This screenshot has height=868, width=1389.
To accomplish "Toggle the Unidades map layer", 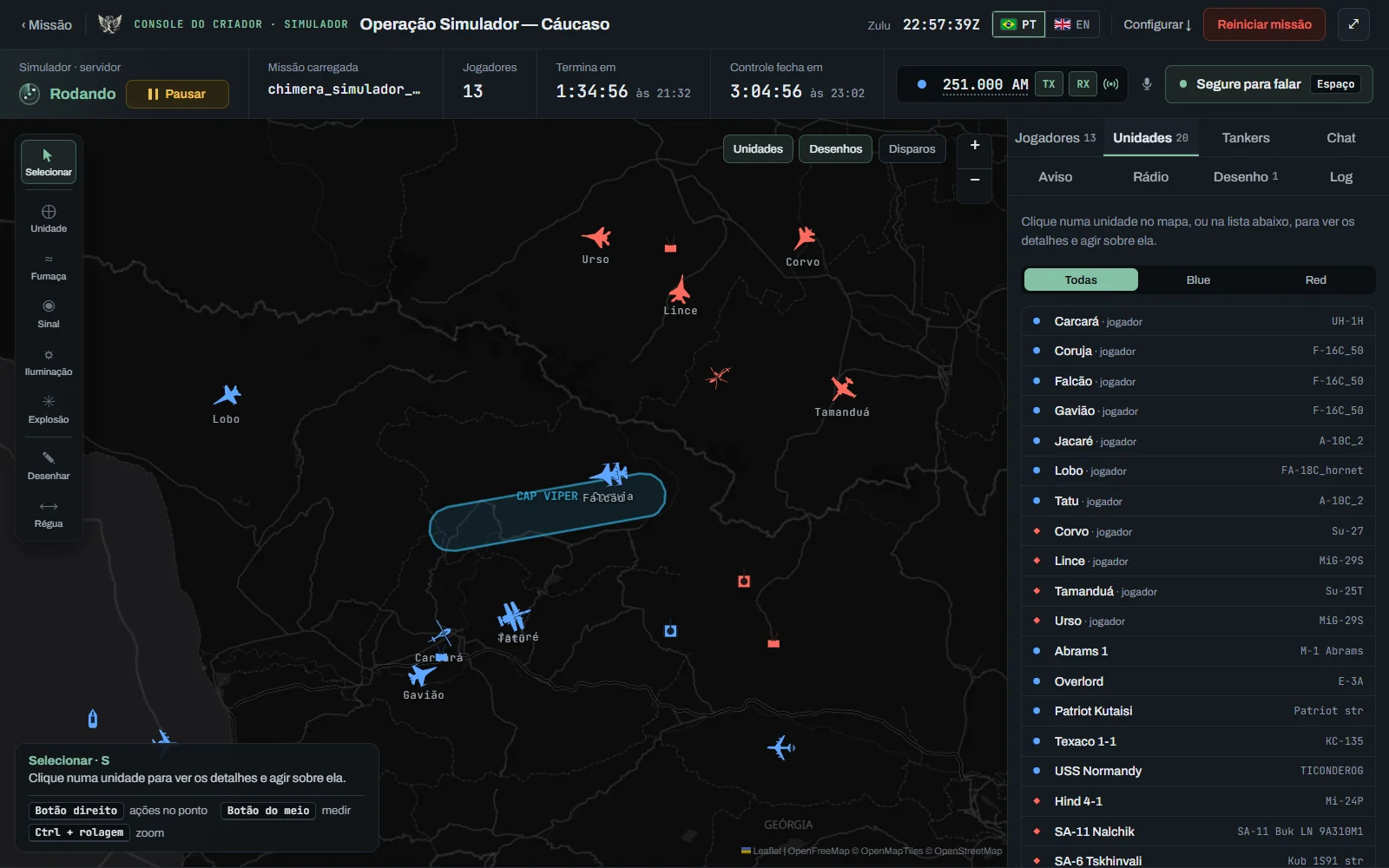I will pyautogui.click(x=758, y=149).
